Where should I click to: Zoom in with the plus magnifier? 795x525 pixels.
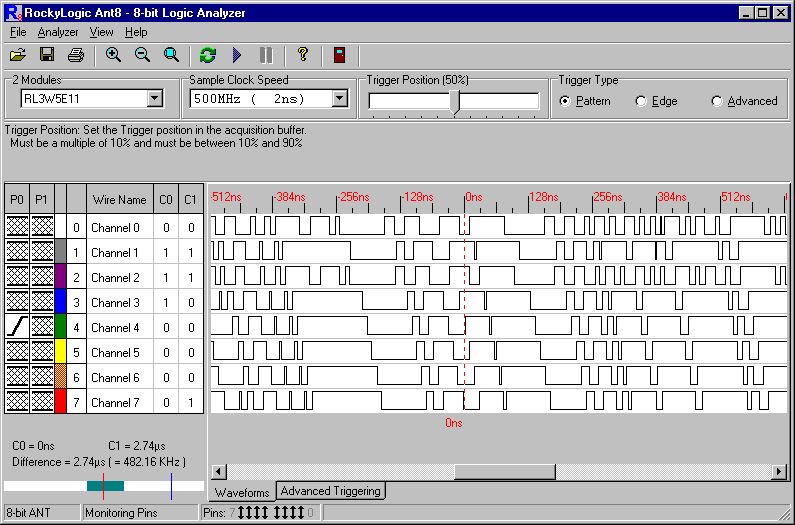(x=113, y=55)
